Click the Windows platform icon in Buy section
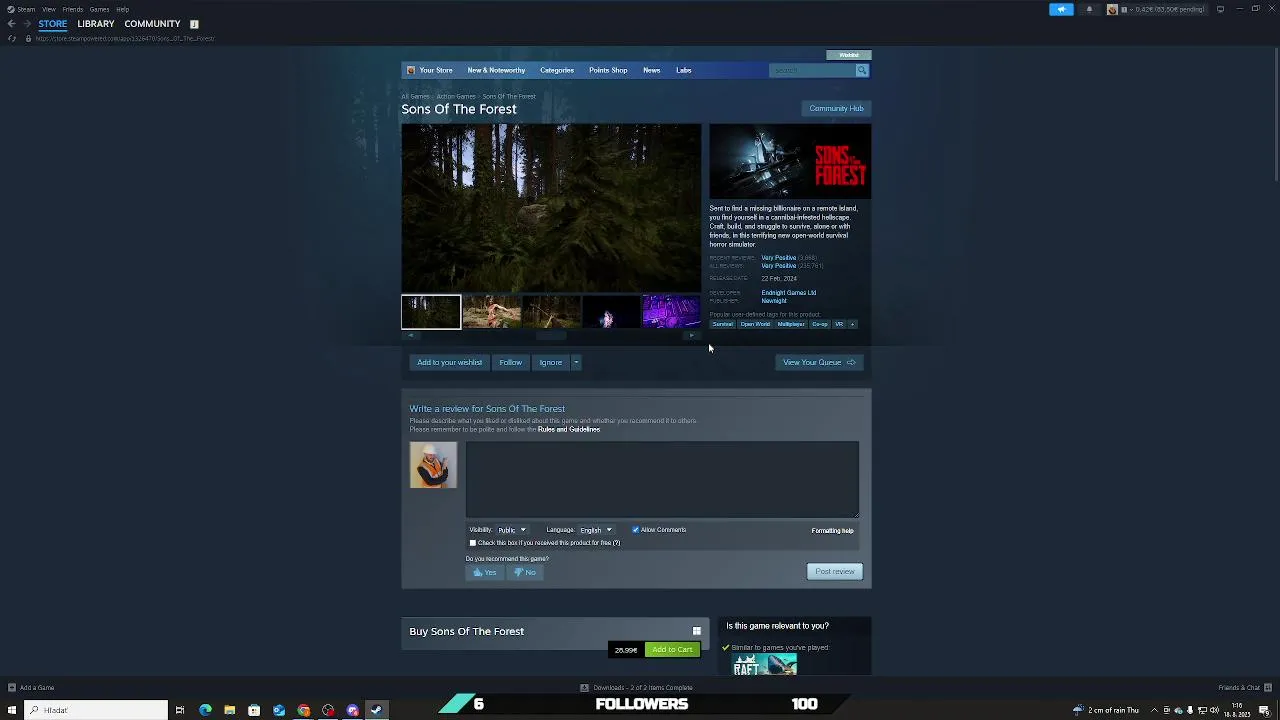Viewport: 1280px width, 720px height. coord(697,631)
